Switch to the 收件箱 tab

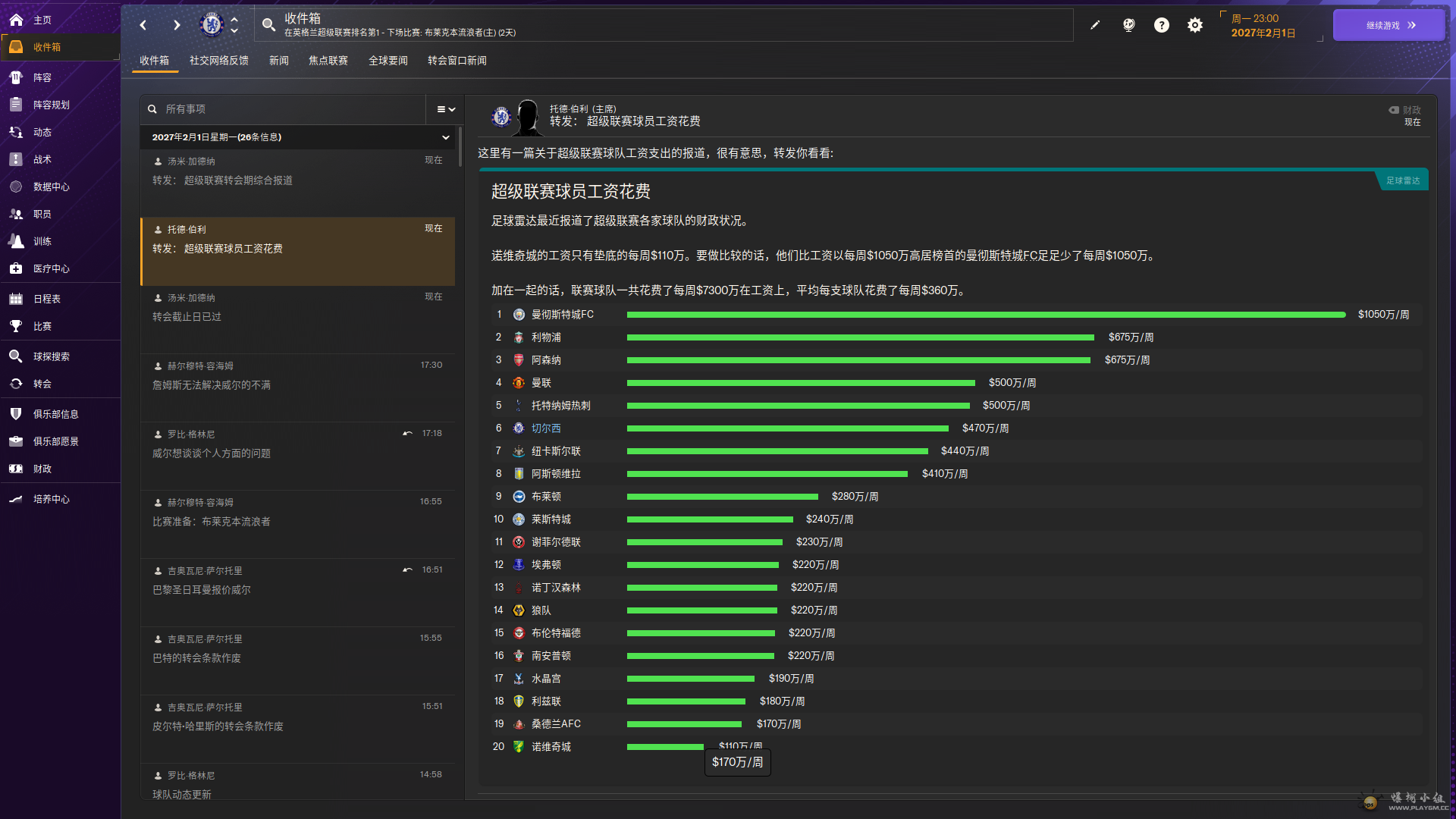(x=155, y=61)
